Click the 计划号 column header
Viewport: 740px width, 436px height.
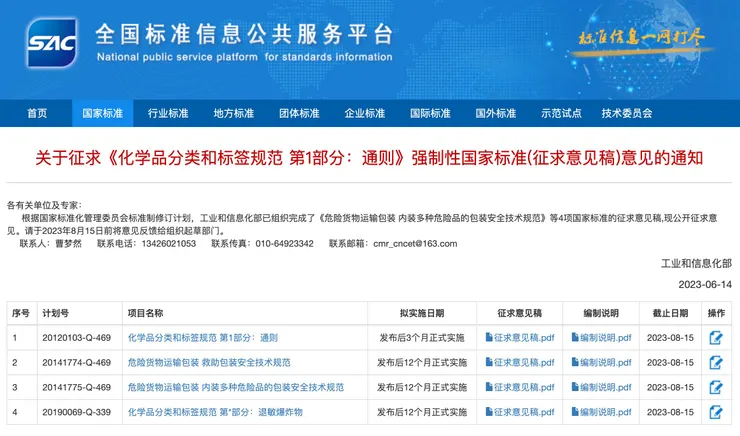56,313
